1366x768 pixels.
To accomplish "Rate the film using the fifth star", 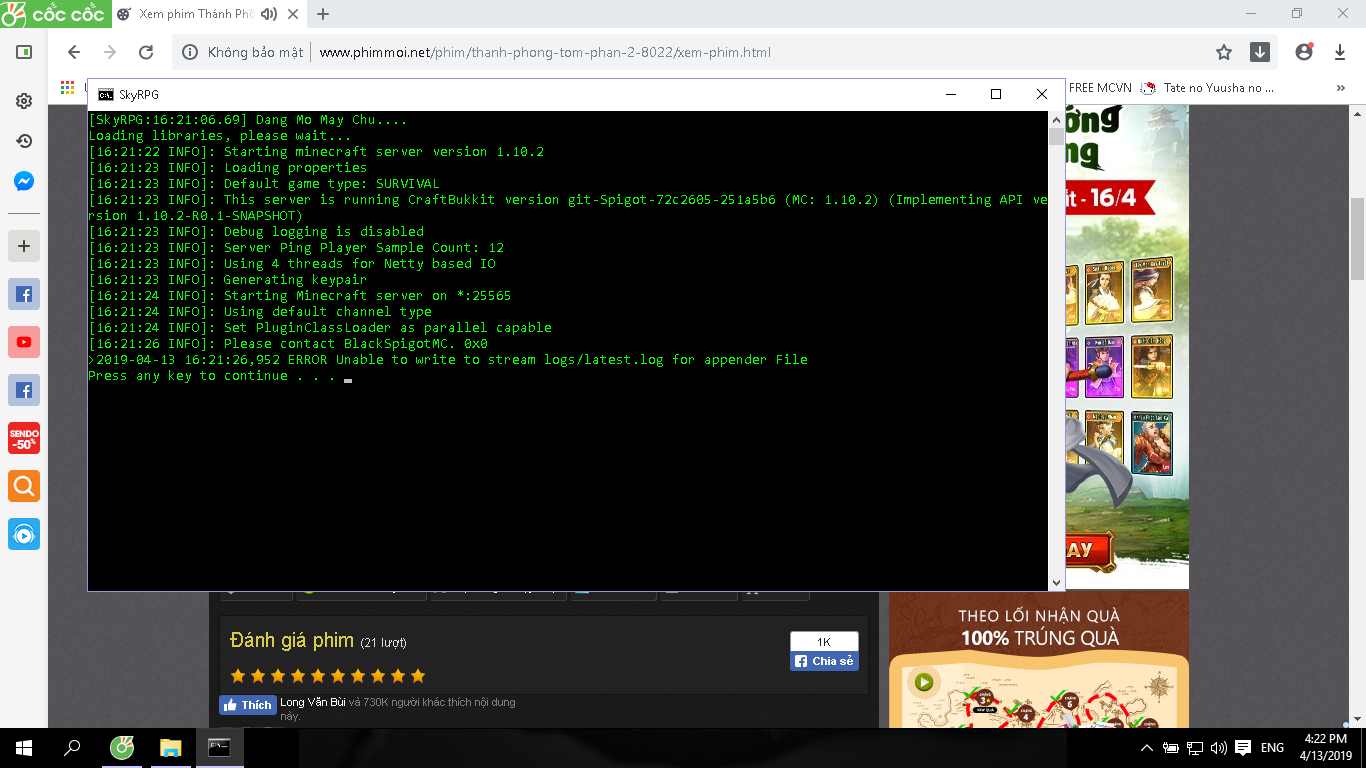I will pos(318,676).
